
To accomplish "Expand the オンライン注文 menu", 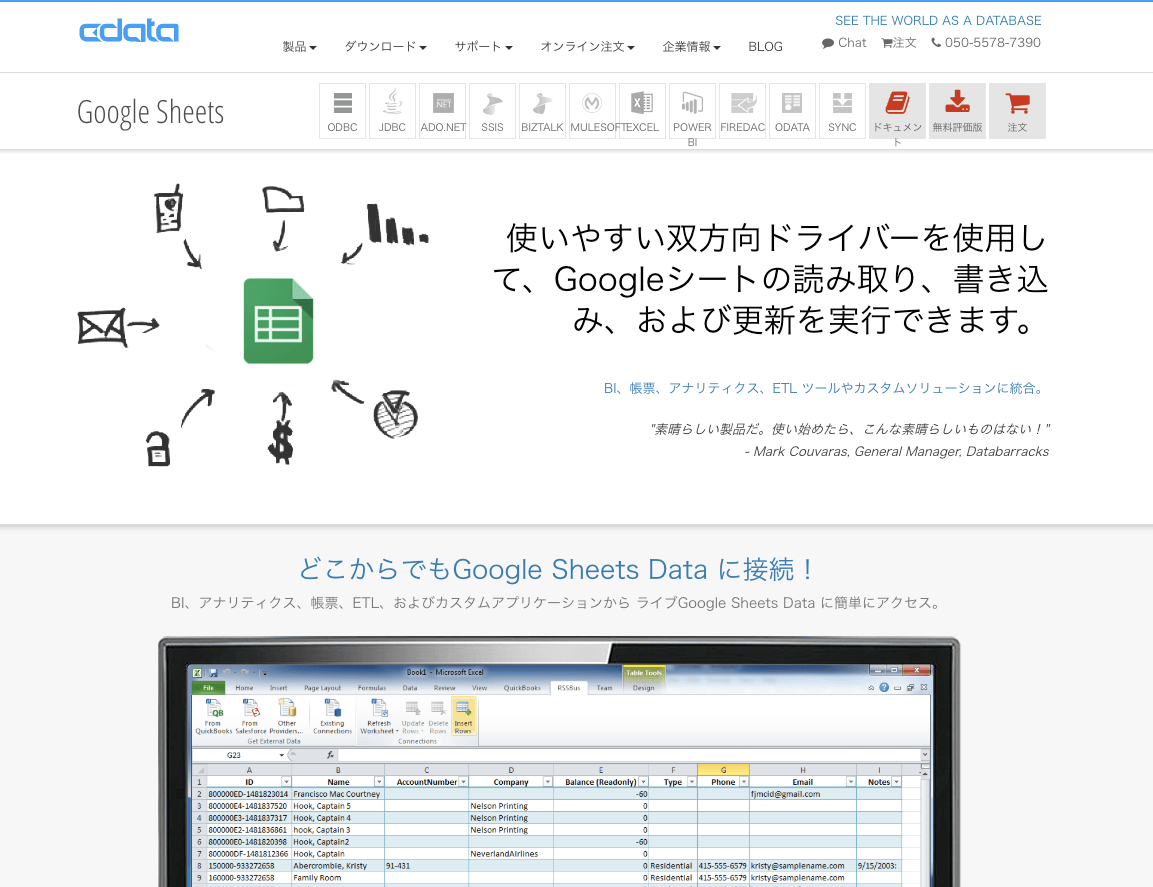I will point(588,46).
